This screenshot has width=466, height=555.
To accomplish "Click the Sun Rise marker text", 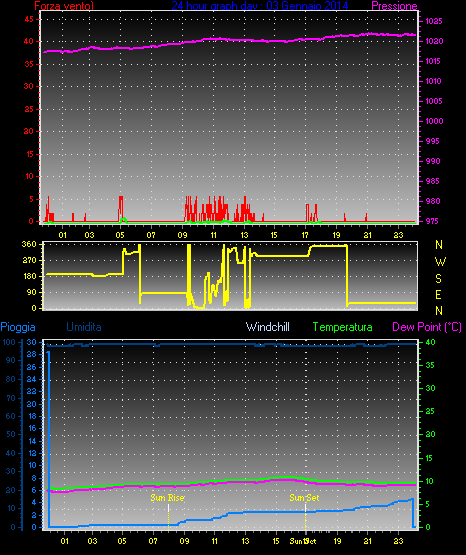I will point(167,498).
